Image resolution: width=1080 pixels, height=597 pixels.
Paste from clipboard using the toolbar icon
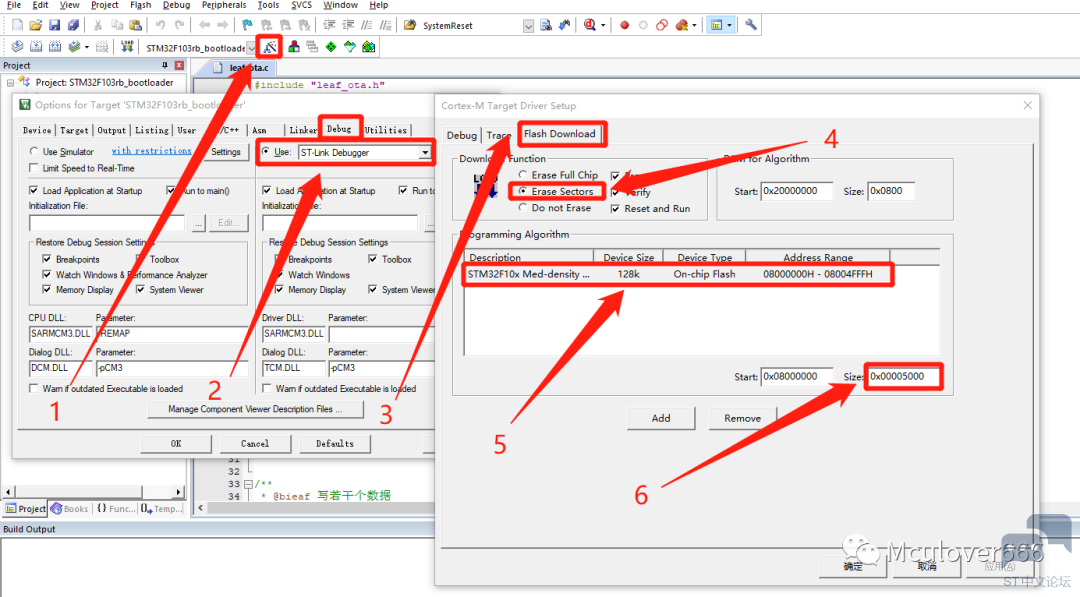[x=136, y=25]
